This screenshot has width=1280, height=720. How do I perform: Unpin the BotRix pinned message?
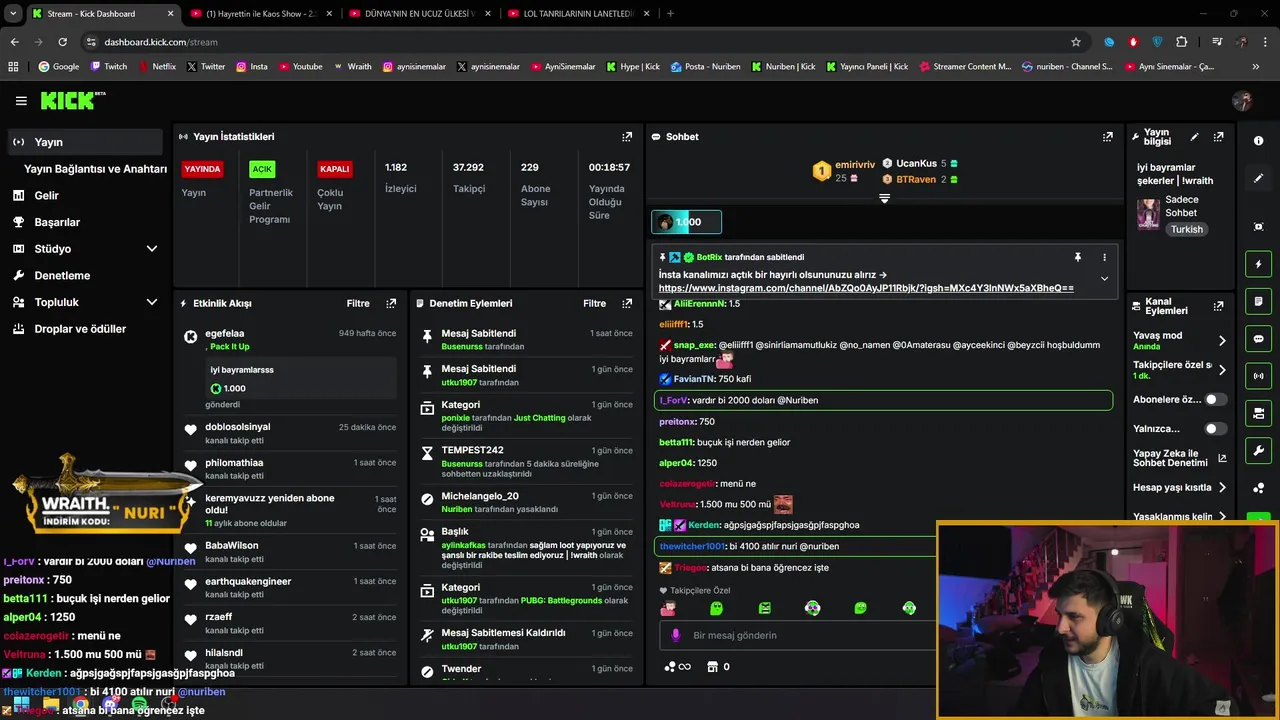[1078, 257]
